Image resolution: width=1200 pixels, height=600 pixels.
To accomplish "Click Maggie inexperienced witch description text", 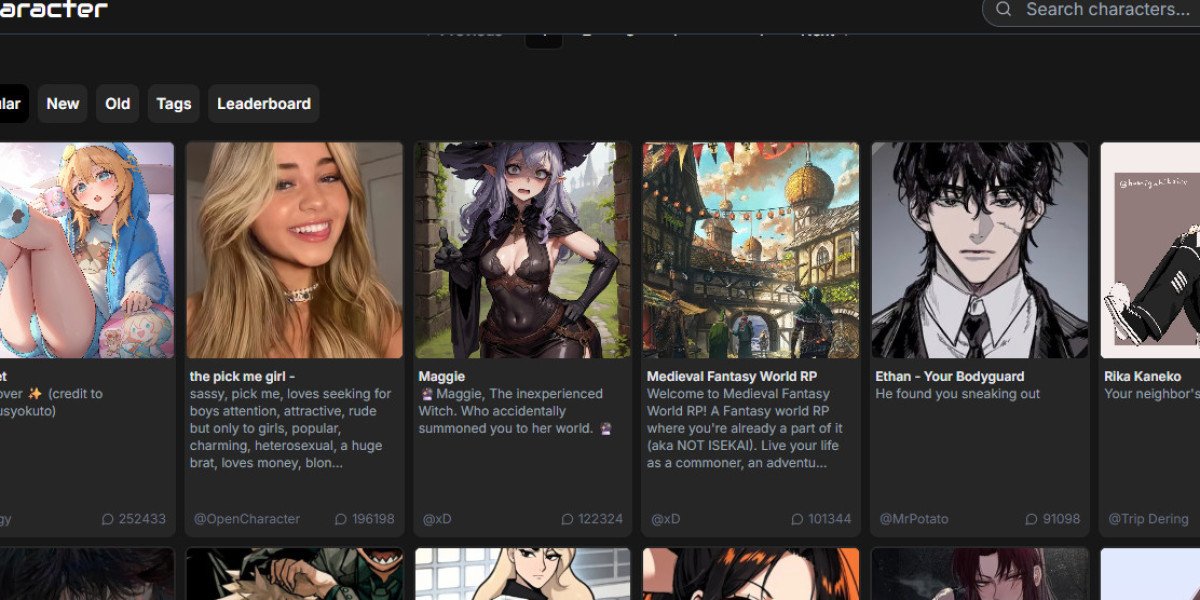I will [515, 411].
